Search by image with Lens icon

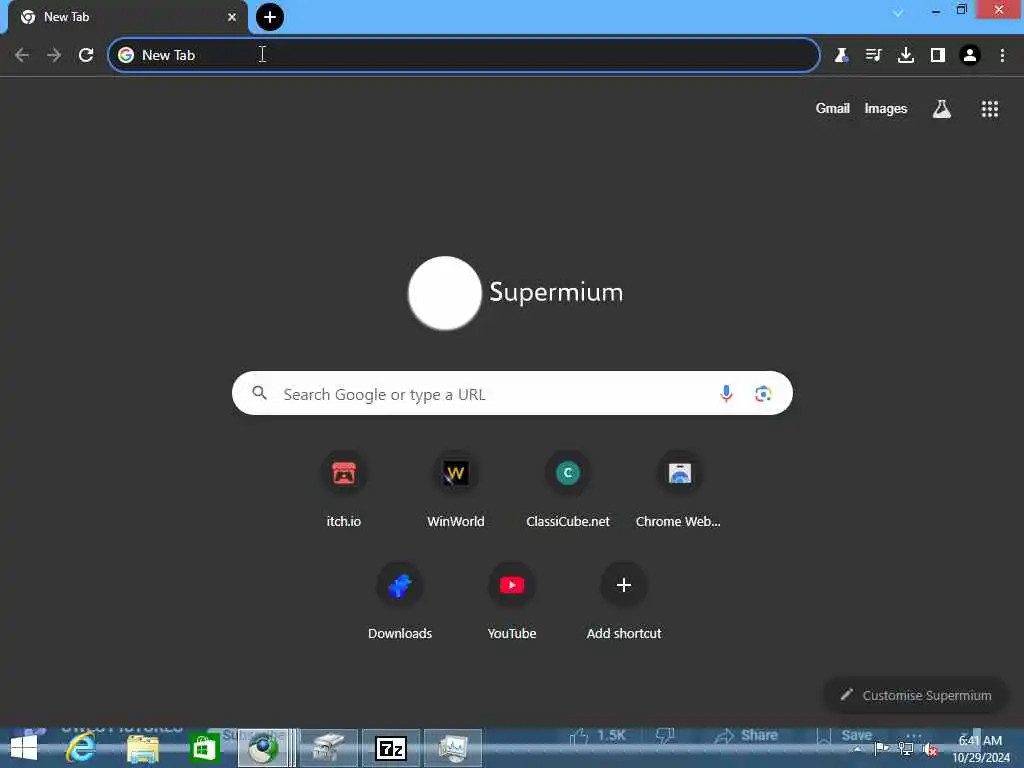(x=763, y=394)
